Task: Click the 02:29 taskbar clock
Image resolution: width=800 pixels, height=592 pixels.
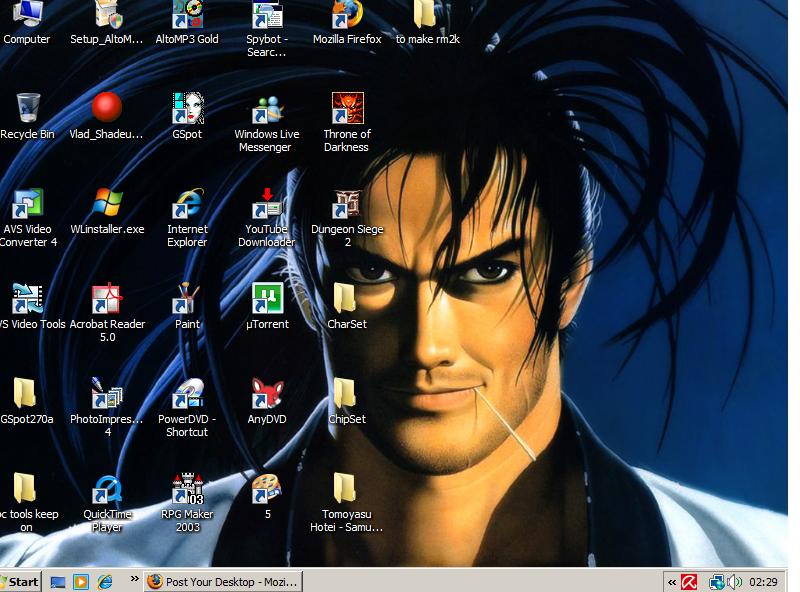Action: (763, 582)
